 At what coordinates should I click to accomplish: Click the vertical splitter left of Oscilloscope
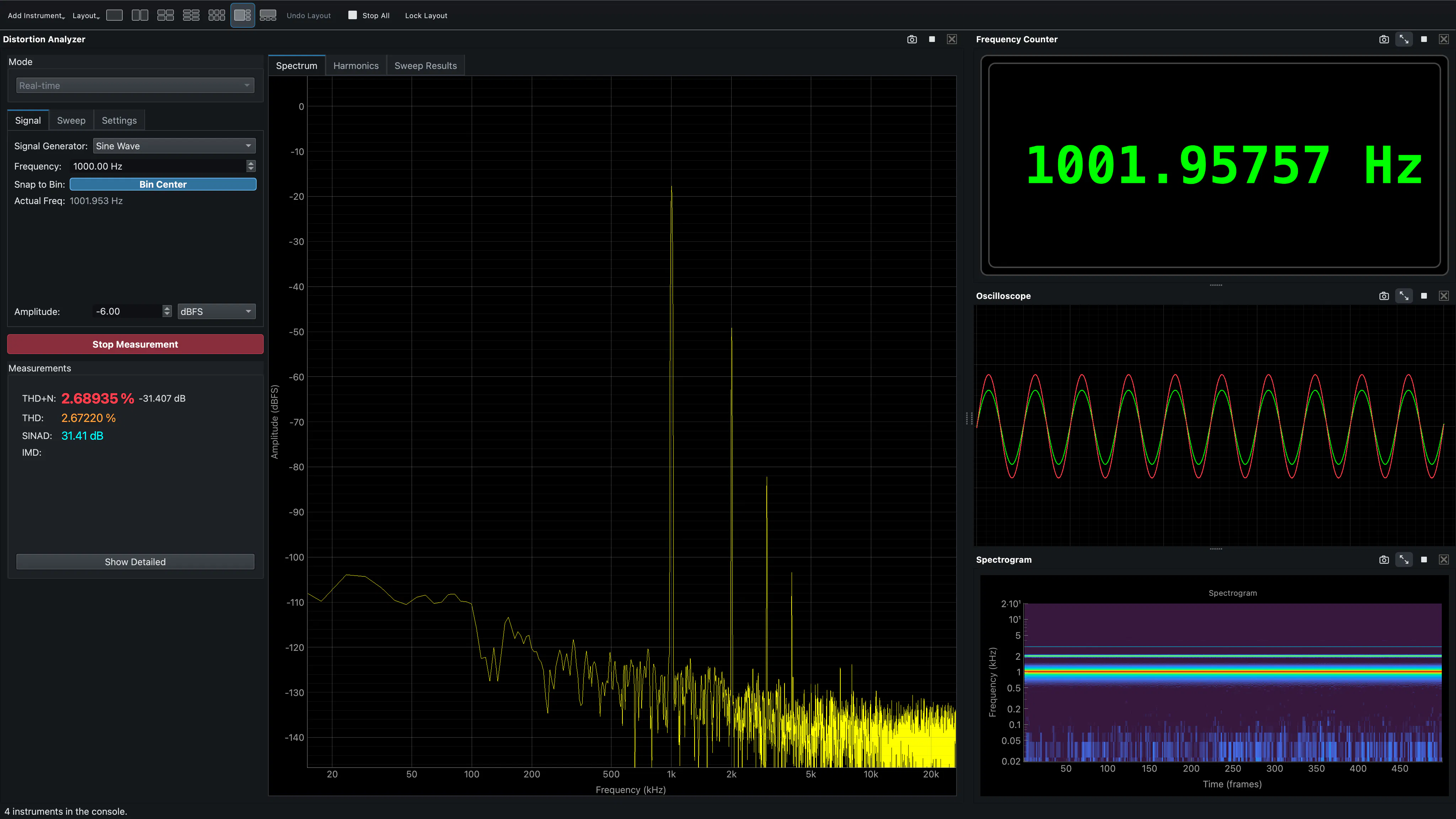(x=969, y=418)
